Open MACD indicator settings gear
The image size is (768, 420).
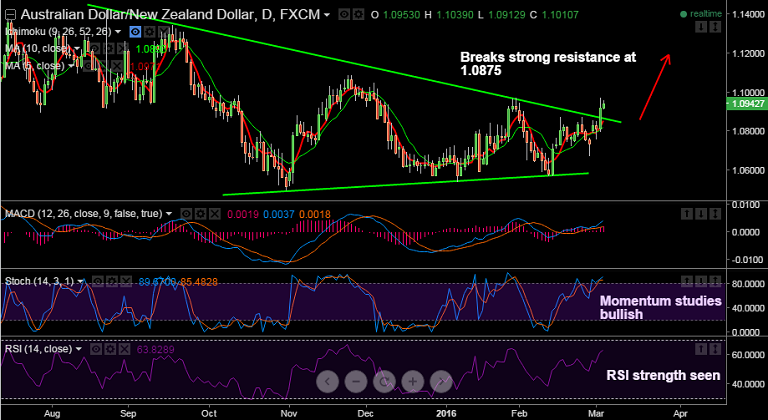(x=200, y=214)
